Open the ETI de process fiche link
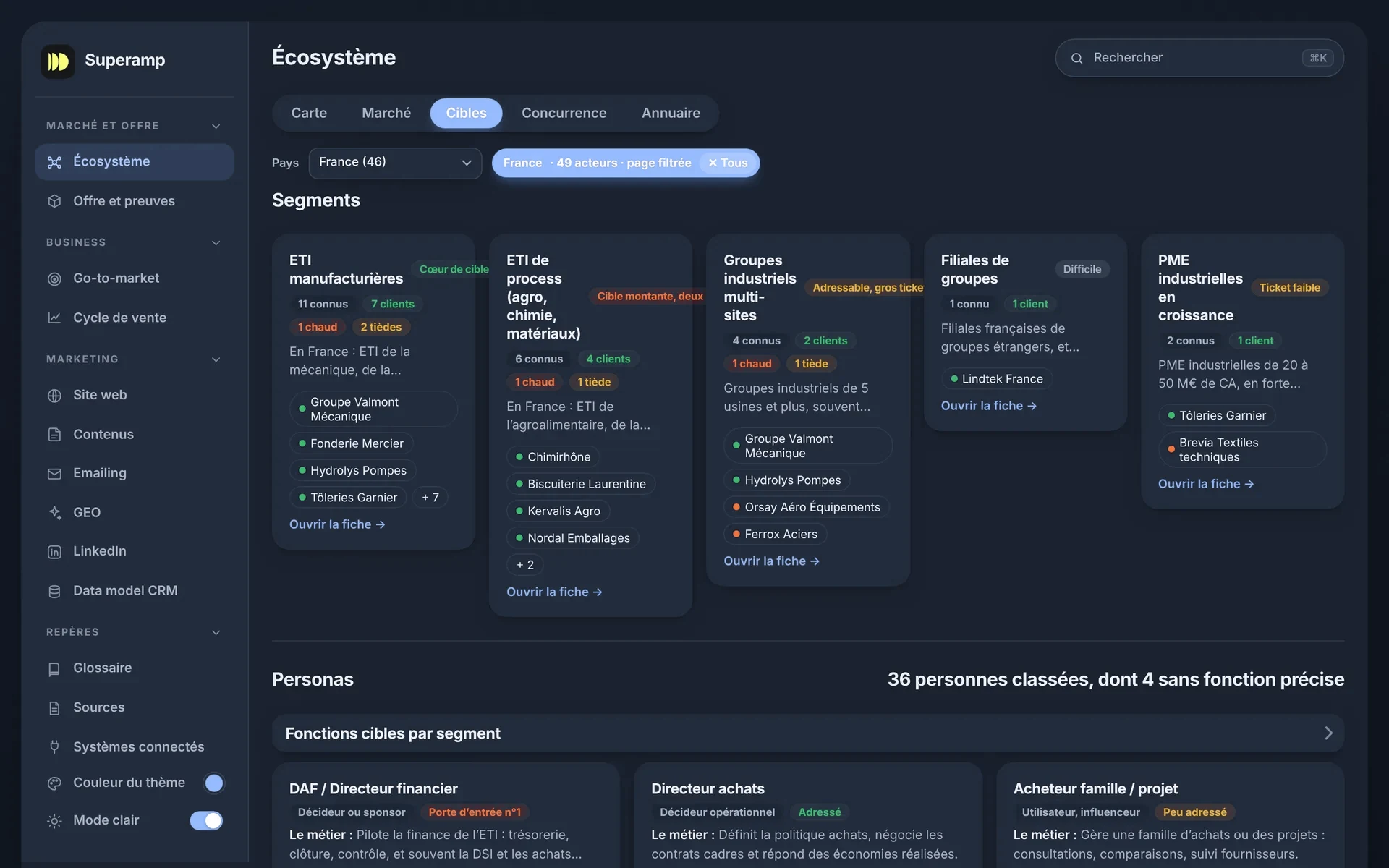The width and height of the screenshot is (1389, 868). (554, 592)
